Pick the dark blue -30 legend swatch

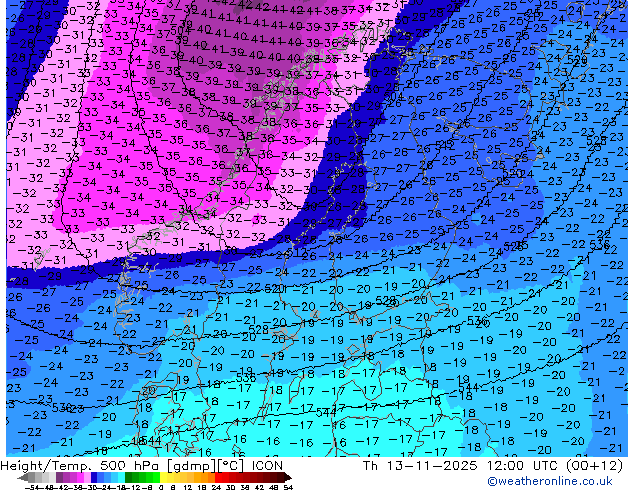pyautogui.click(x=94, y=477)
